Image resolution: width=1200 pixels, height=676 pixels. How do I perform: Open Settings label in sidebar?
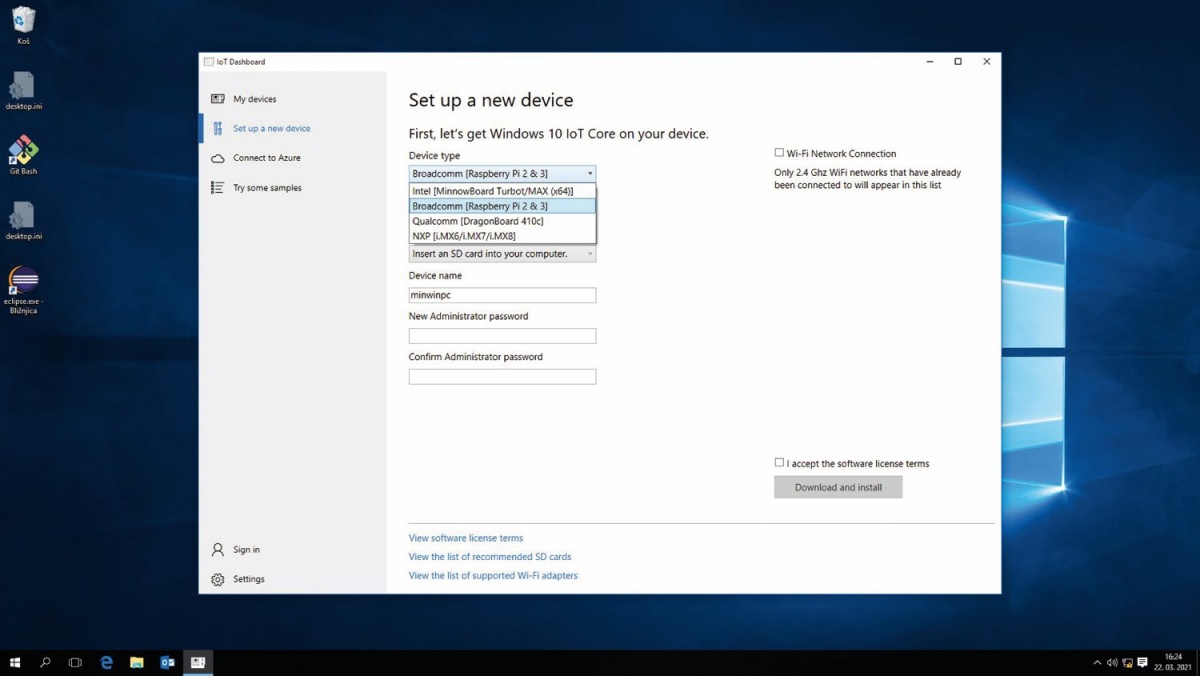tap(249, 579)
